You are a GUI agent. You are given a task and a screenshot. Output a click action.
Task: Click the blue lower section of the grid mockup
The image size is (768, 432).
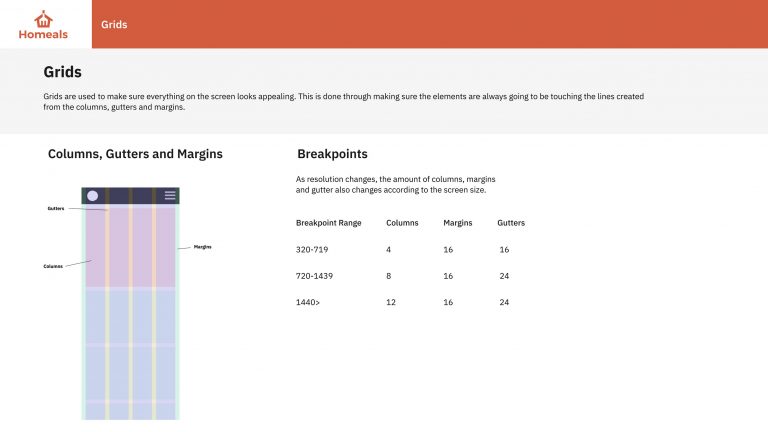coord(130,353)
